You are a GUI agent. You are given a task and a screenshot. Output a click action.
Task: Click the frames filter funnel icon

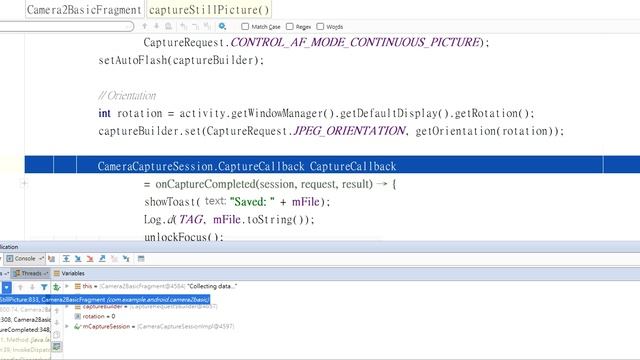(44, 287)
